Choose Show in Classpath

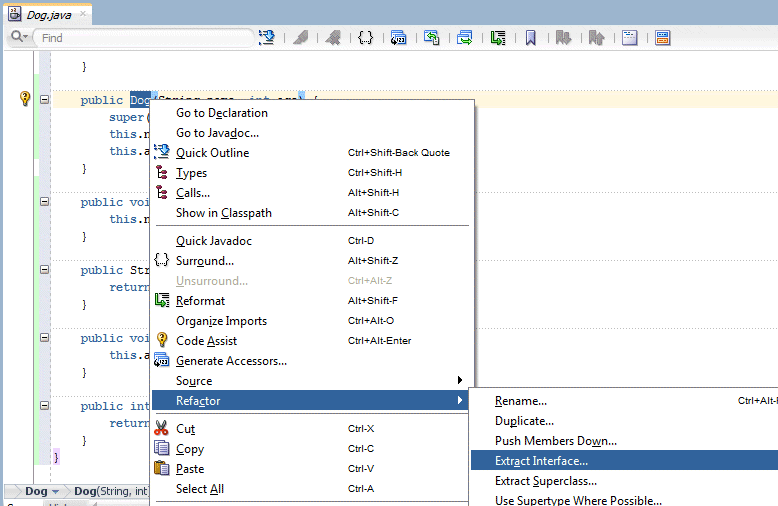313,213
